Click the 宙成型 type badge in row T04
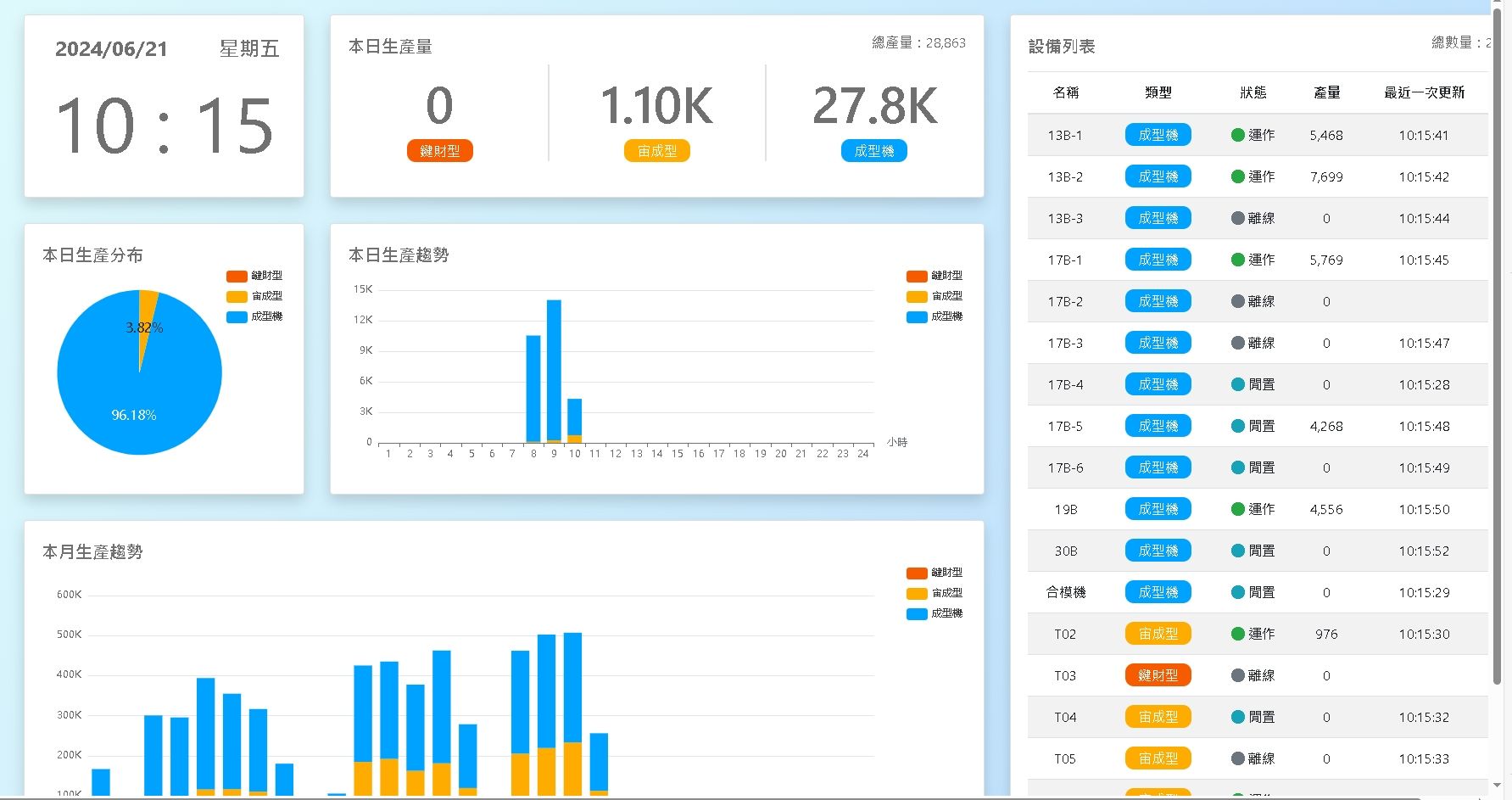This screenshot has height=800, width=1512. 1158,717
